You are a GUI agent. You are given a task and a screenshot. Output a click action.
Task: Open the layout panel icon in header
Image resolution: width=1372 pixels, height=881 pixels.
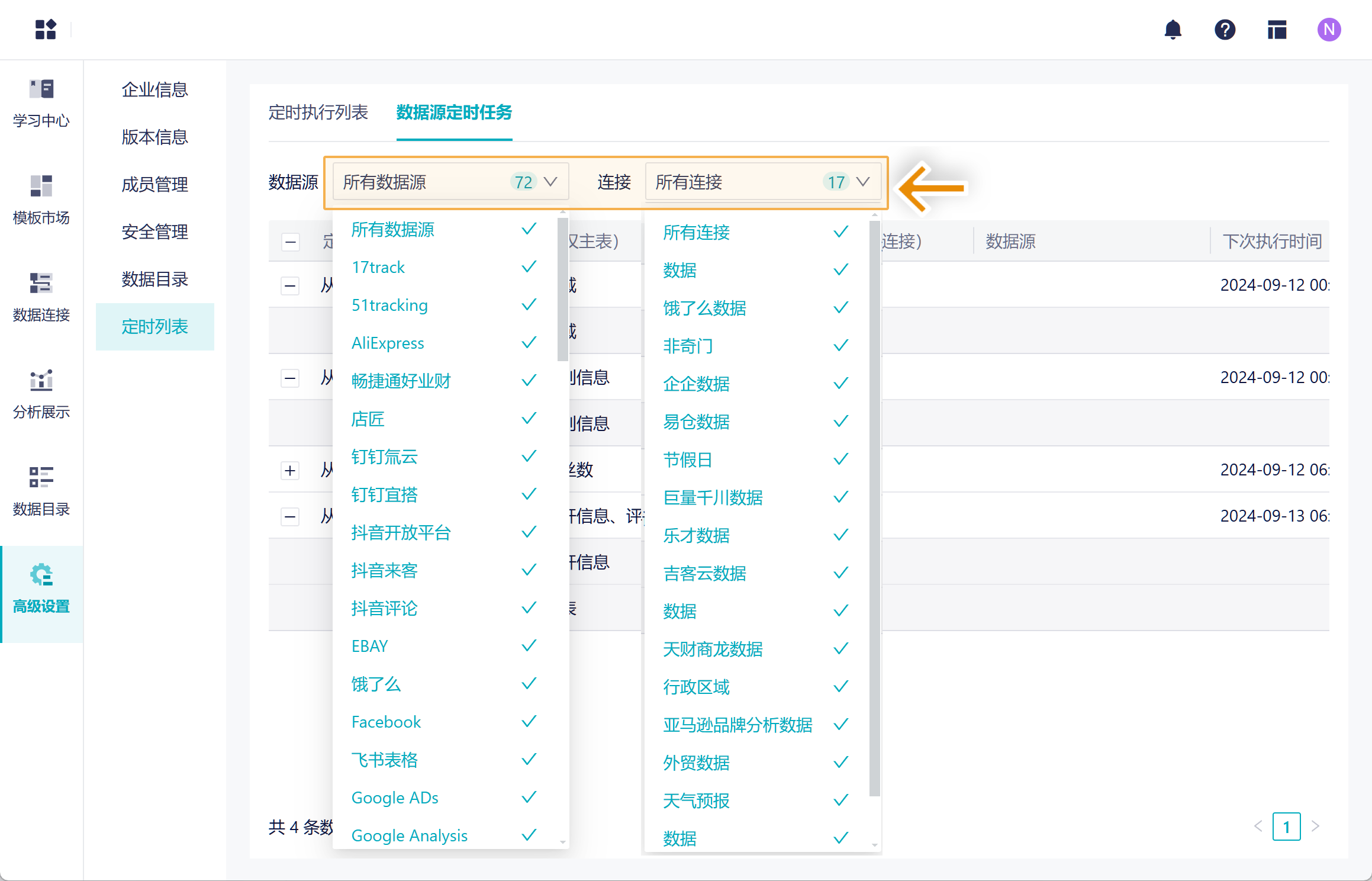(x=1277, y=30)
